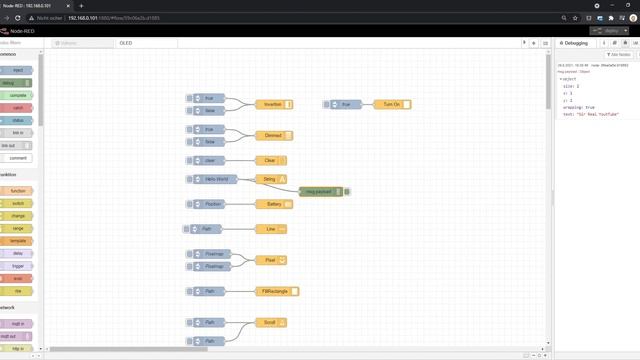Image resolution: width=640 pixels, height=360 pixels.
Task: Pick the mqtt in node in palette
Action: pos(16,324)
